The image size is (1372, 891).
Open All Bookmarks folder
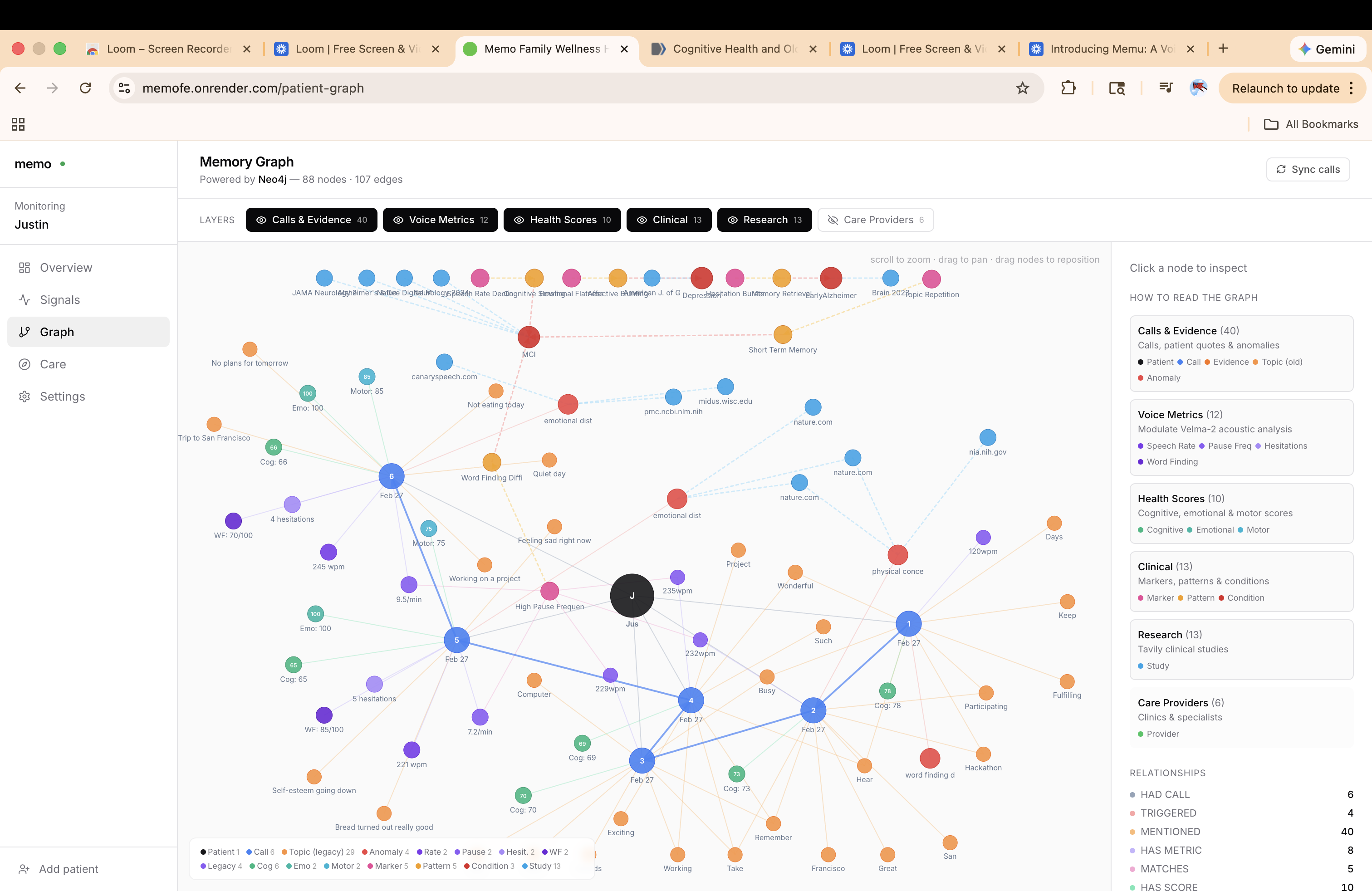tap(1311, 124)
